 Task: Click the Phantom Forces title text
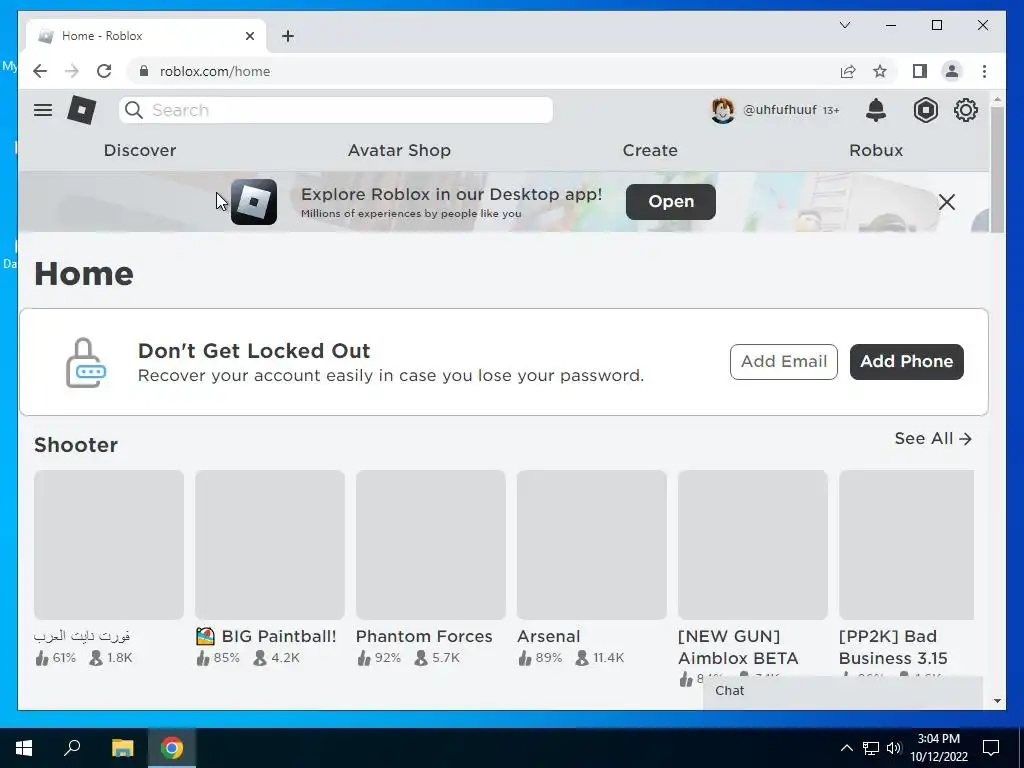[x=424, y=636]
